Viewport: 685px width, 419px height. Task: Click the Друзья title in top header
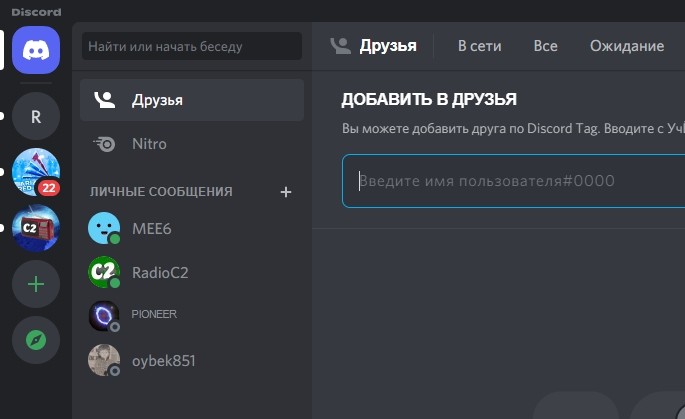pos(388,46)
